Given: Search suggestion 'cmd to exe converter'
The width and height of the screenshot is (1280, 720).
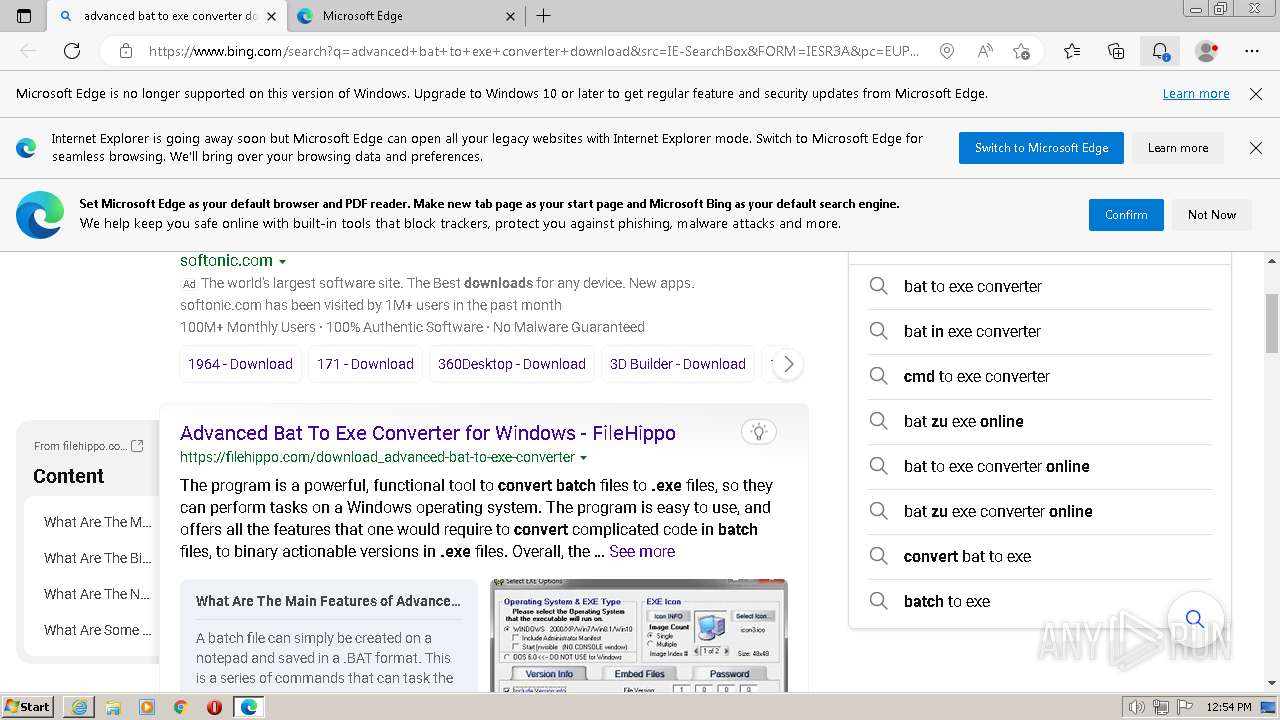Looking at the screenshot, I should point(1040,376).
